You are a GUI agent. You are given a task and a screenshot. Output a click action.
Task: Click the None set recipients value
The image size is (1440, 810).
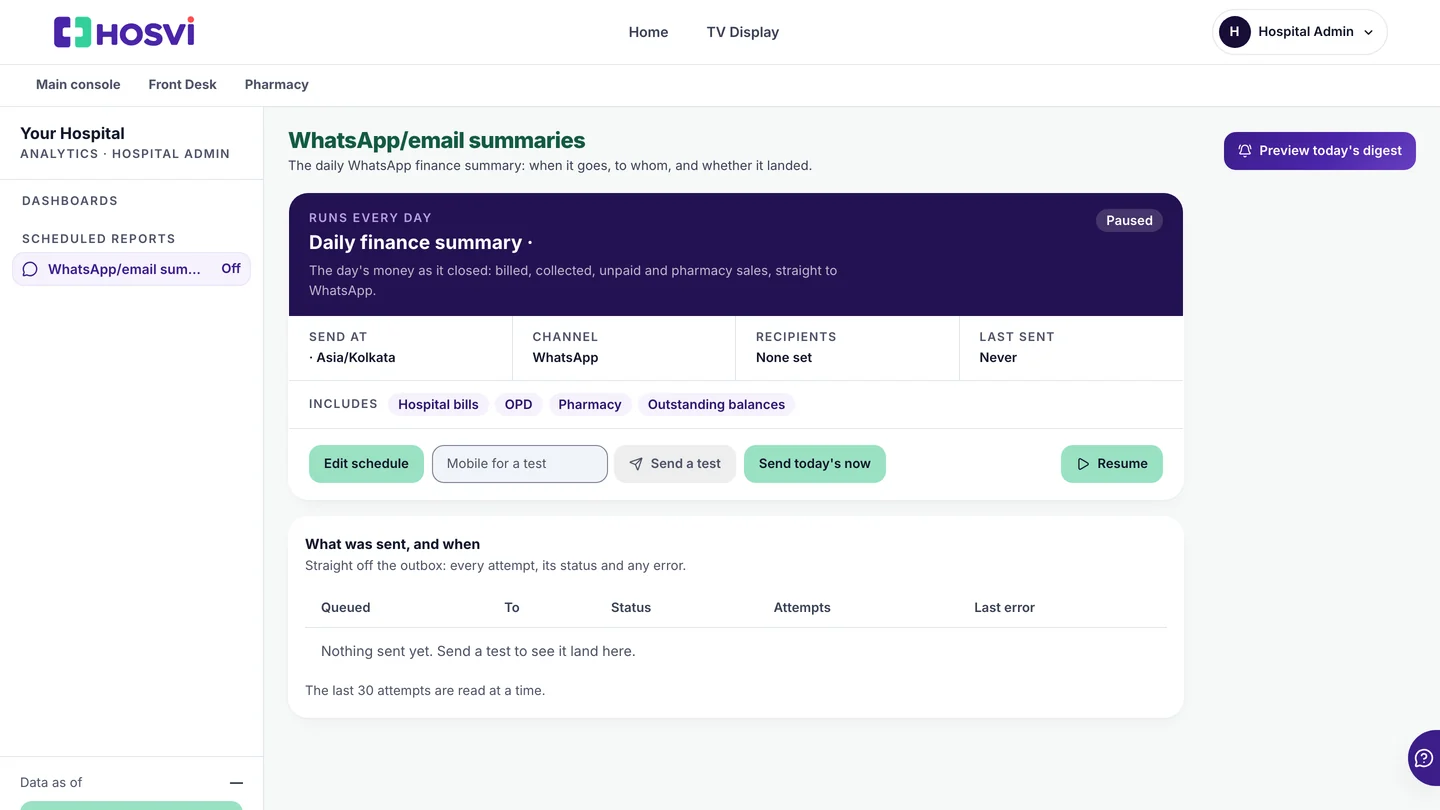[784, 358]
